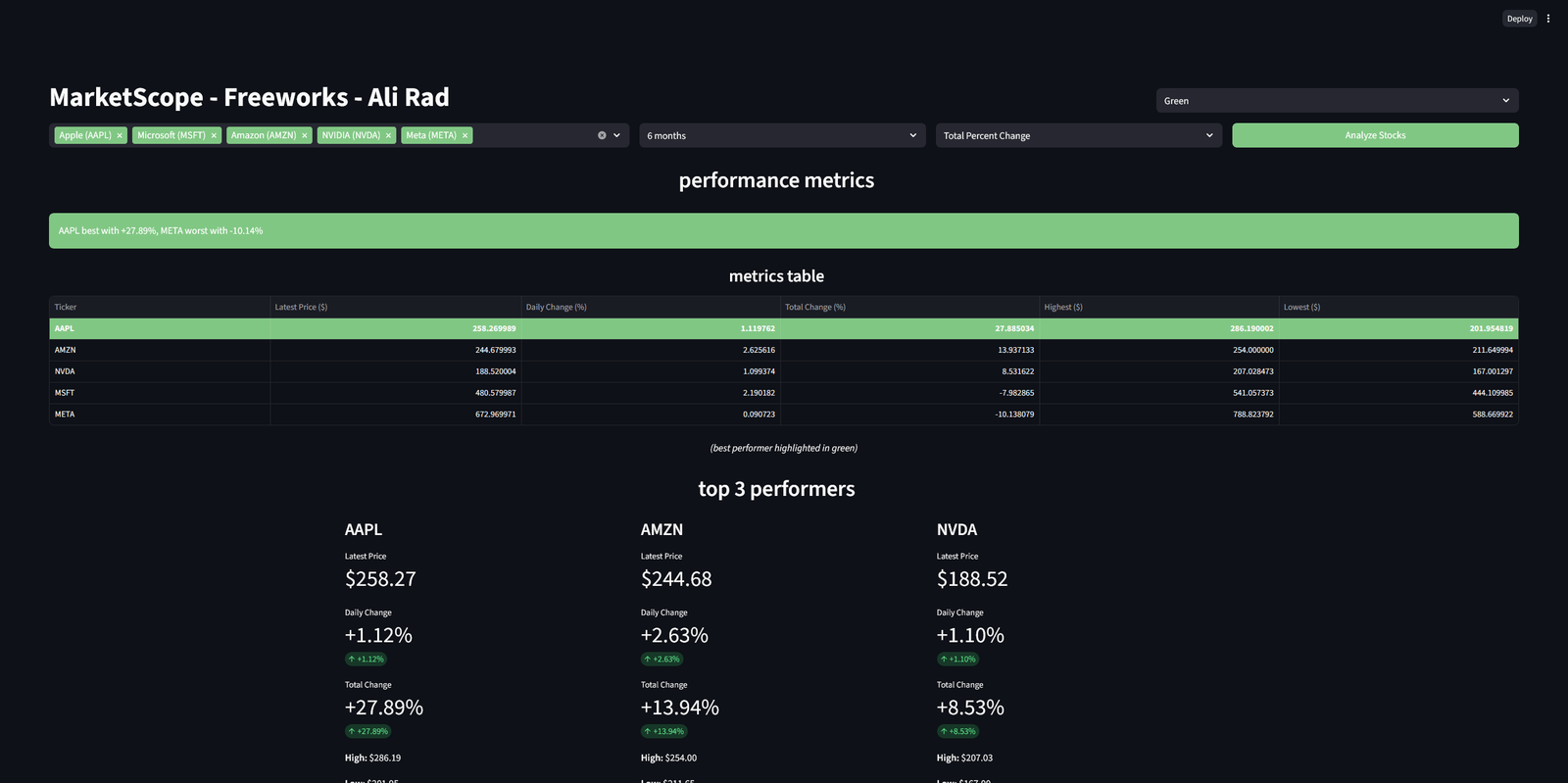The height and width of the screenshot is (783, 1568).
Task: Remove the Amazon (AMZN) tag
Action: point(304,135)
